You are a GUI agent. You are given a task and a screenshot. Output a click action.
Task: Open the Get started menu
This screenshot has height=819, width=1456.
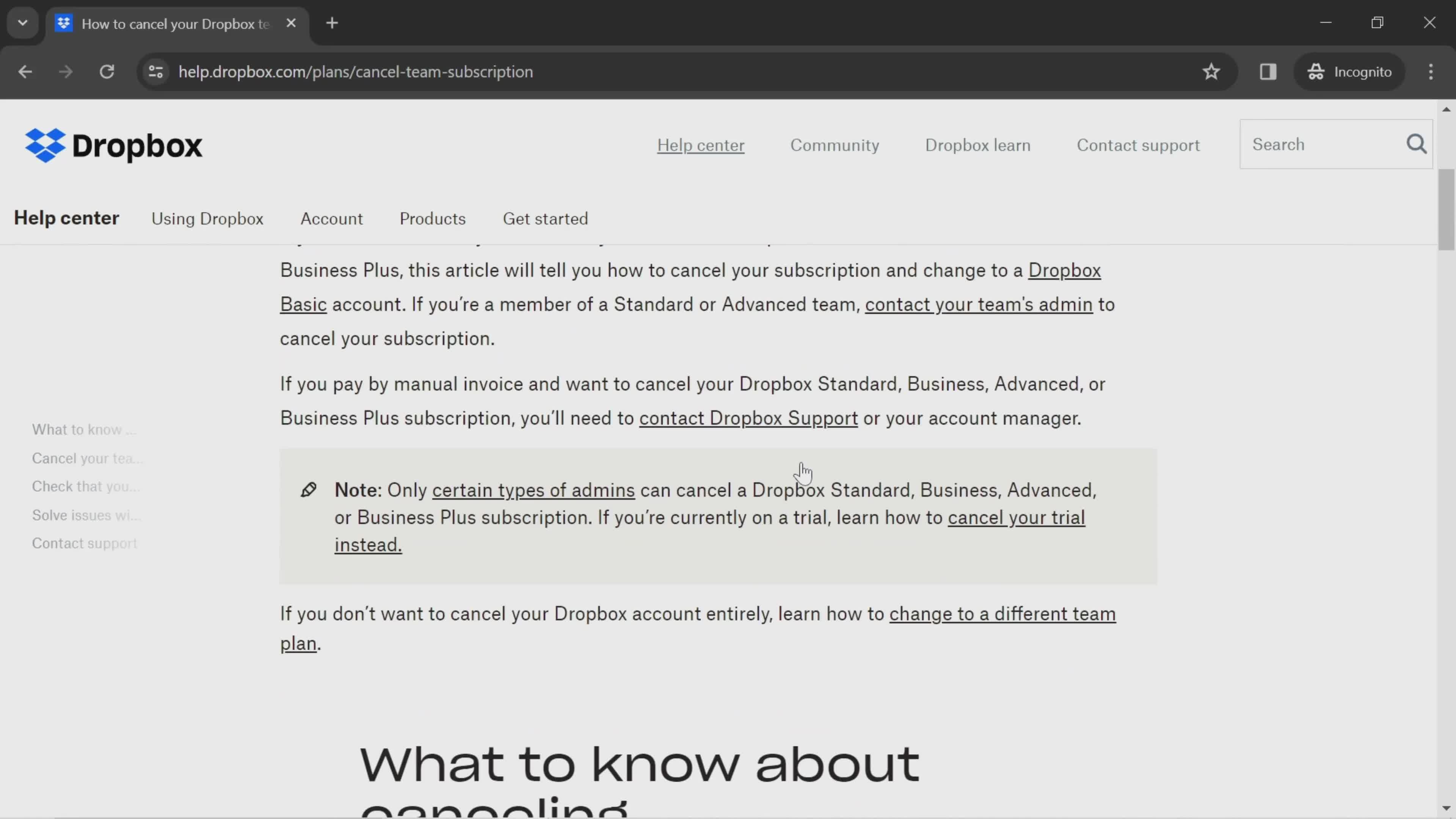click(546, 219)
